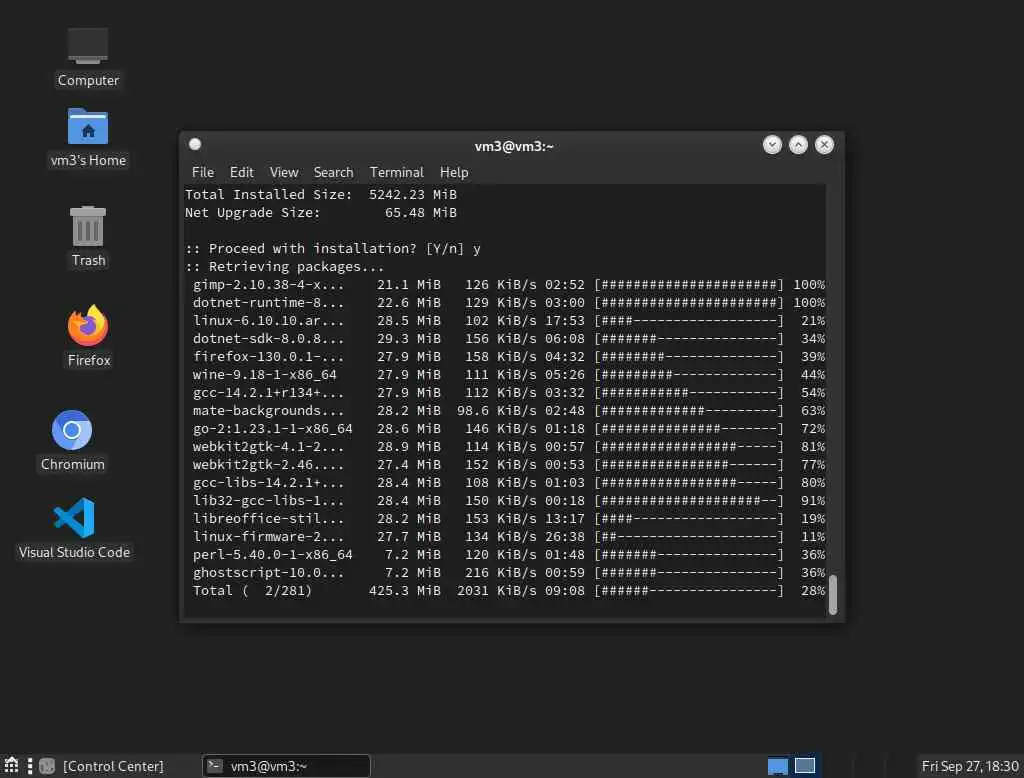Click the 26:38 remaining time value
This screenshot has height=778, width=1024.
point(565,536)
